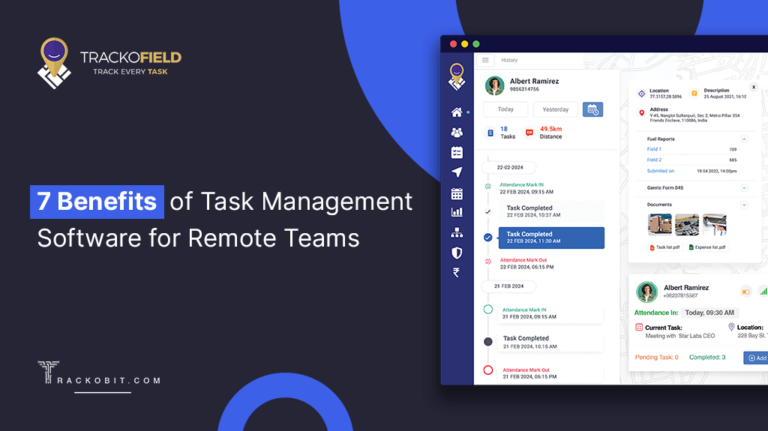
Task: Collapse the Fuel Reports section
Action: coord(743,138)
